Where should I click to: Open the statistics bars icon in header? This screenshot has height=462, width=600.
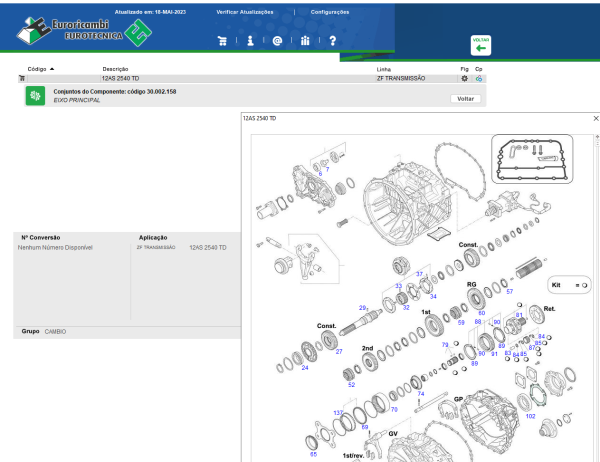(305, 41)
